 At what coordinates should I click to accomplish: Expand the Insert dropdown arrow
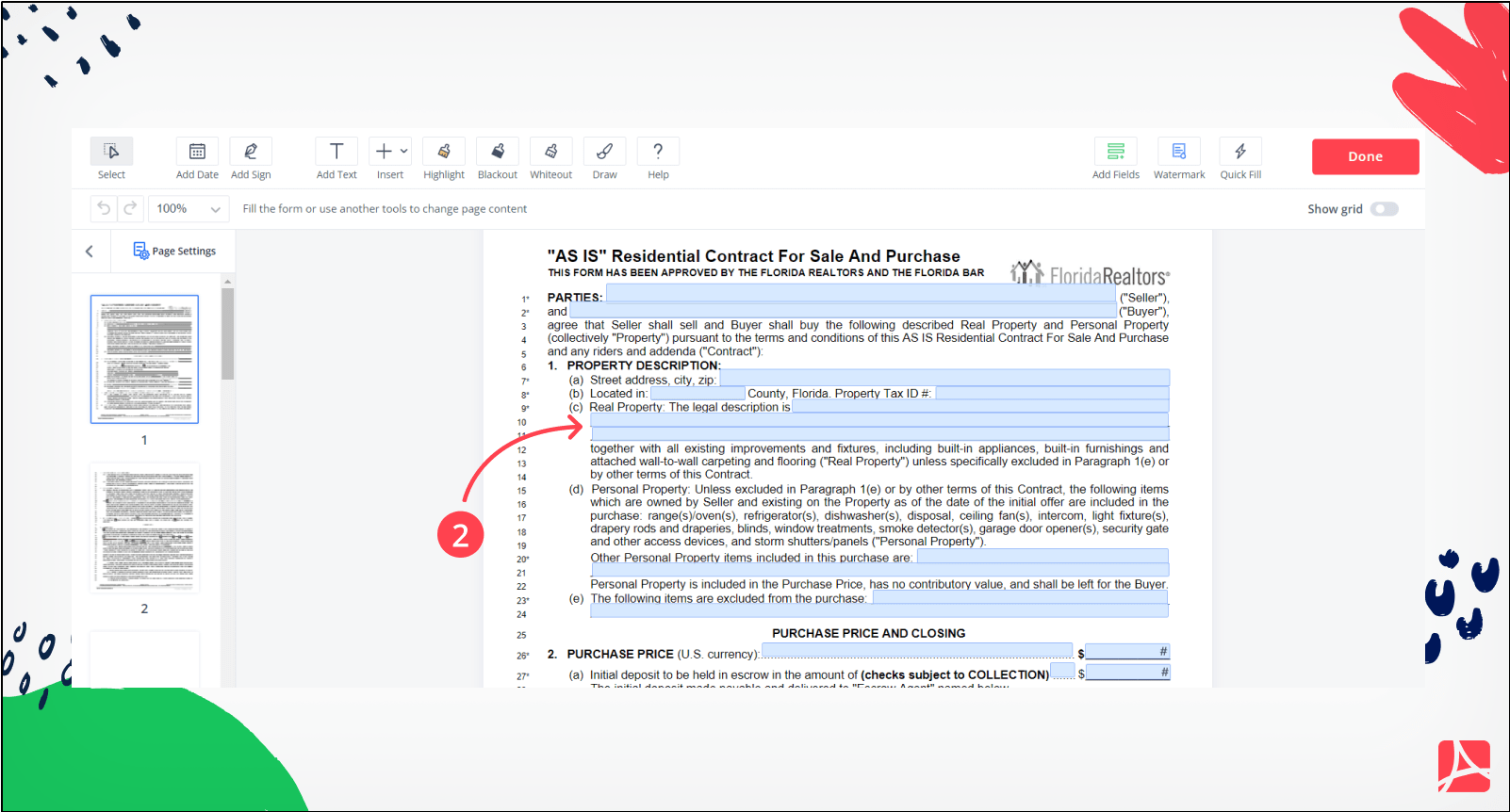tap(404, 152)
